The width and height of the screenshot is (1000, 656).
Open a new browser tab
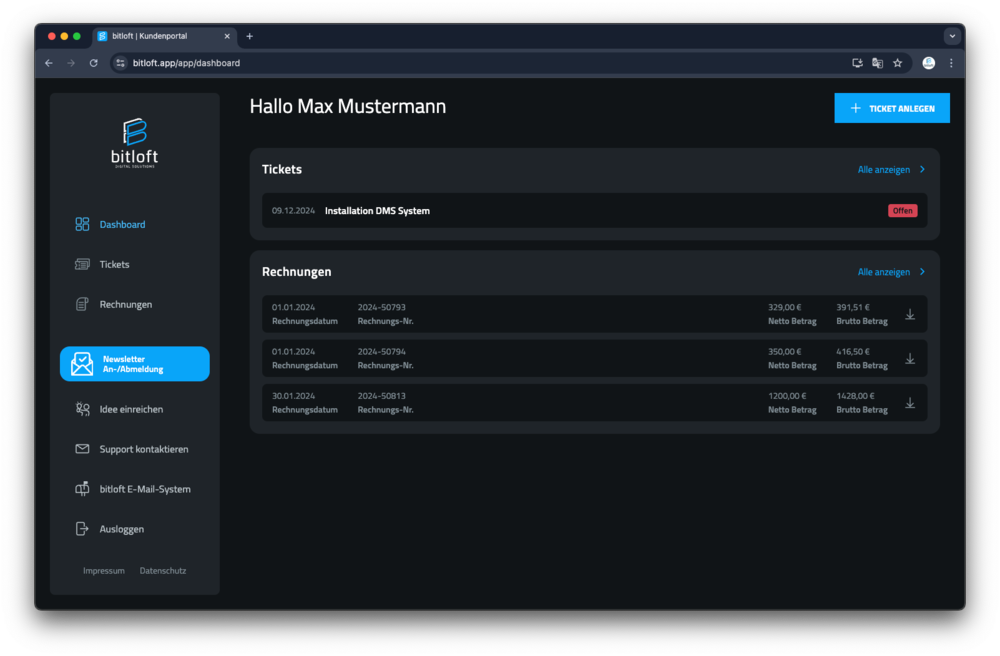point(249,36)
